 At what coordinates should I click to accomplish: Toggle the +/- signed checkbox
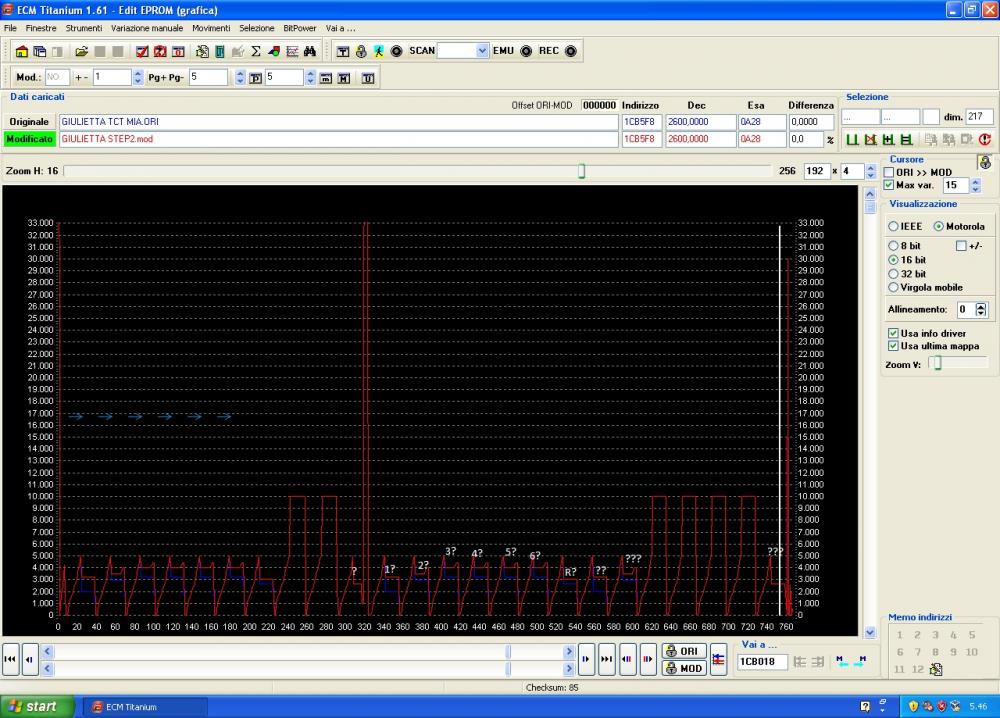click(x=961, y=245)
